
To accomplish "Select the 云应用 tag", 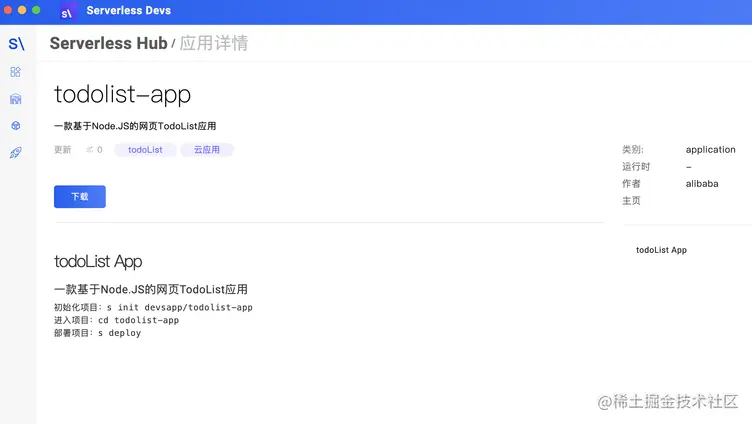I will [207, 150].
